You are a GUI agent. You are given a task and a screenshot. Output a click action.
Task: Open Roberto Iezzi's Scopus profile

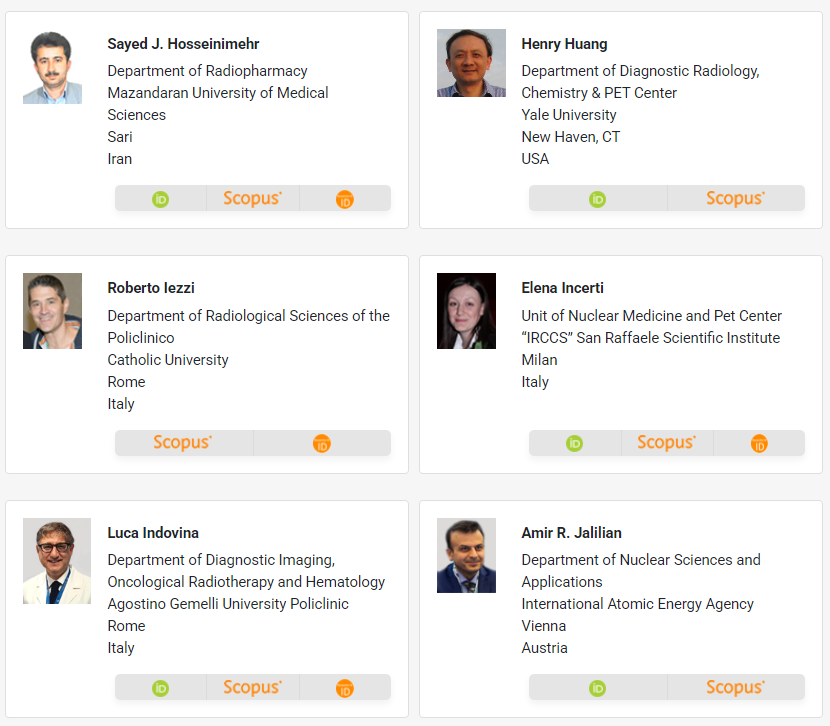point(183,442)
